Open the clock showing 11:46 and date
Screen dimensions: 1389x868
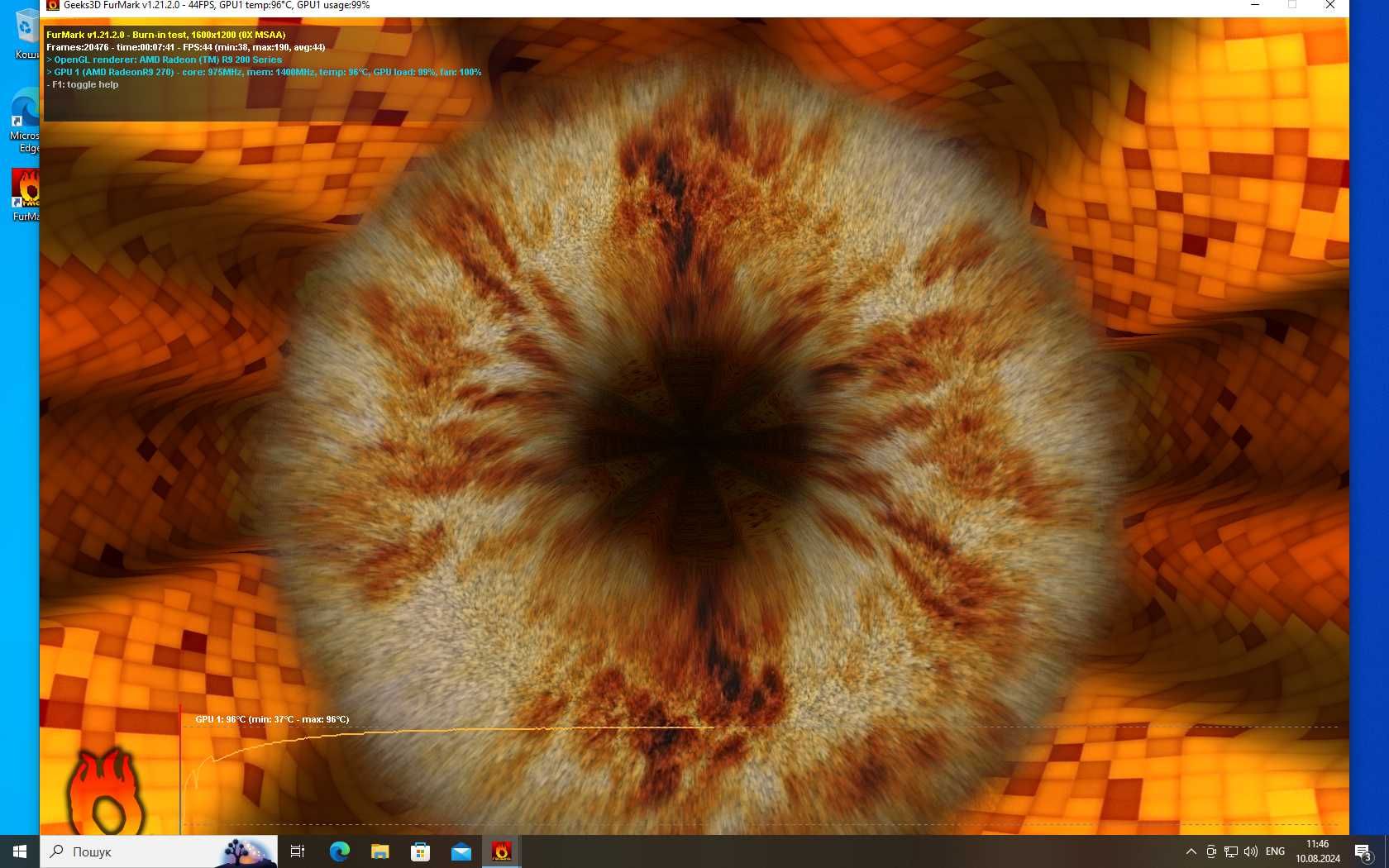point(1318,851)
